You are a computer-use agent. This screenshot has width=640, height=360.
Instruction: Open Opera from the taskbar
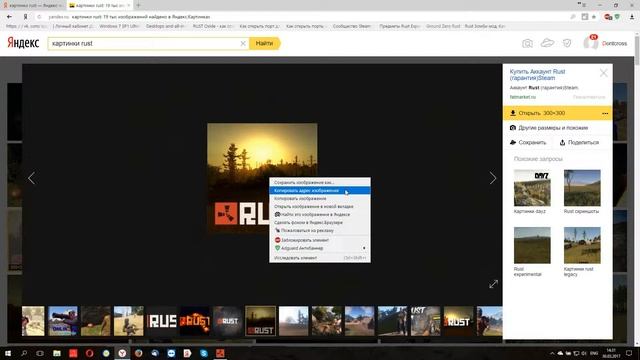point(89,353)
